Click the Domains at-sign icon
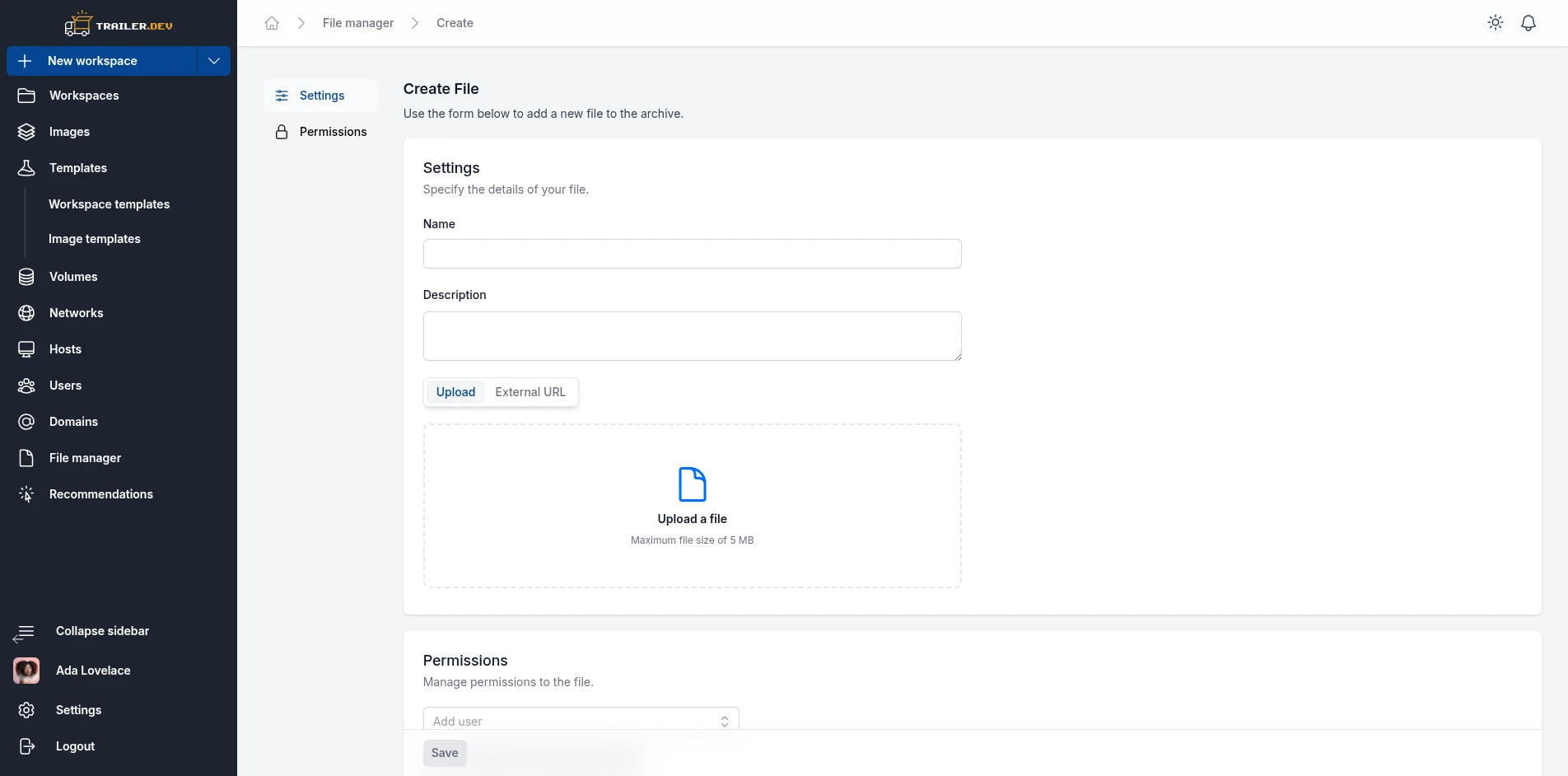1568x776 pixels. pyautogui.click(x=26, y=422)
